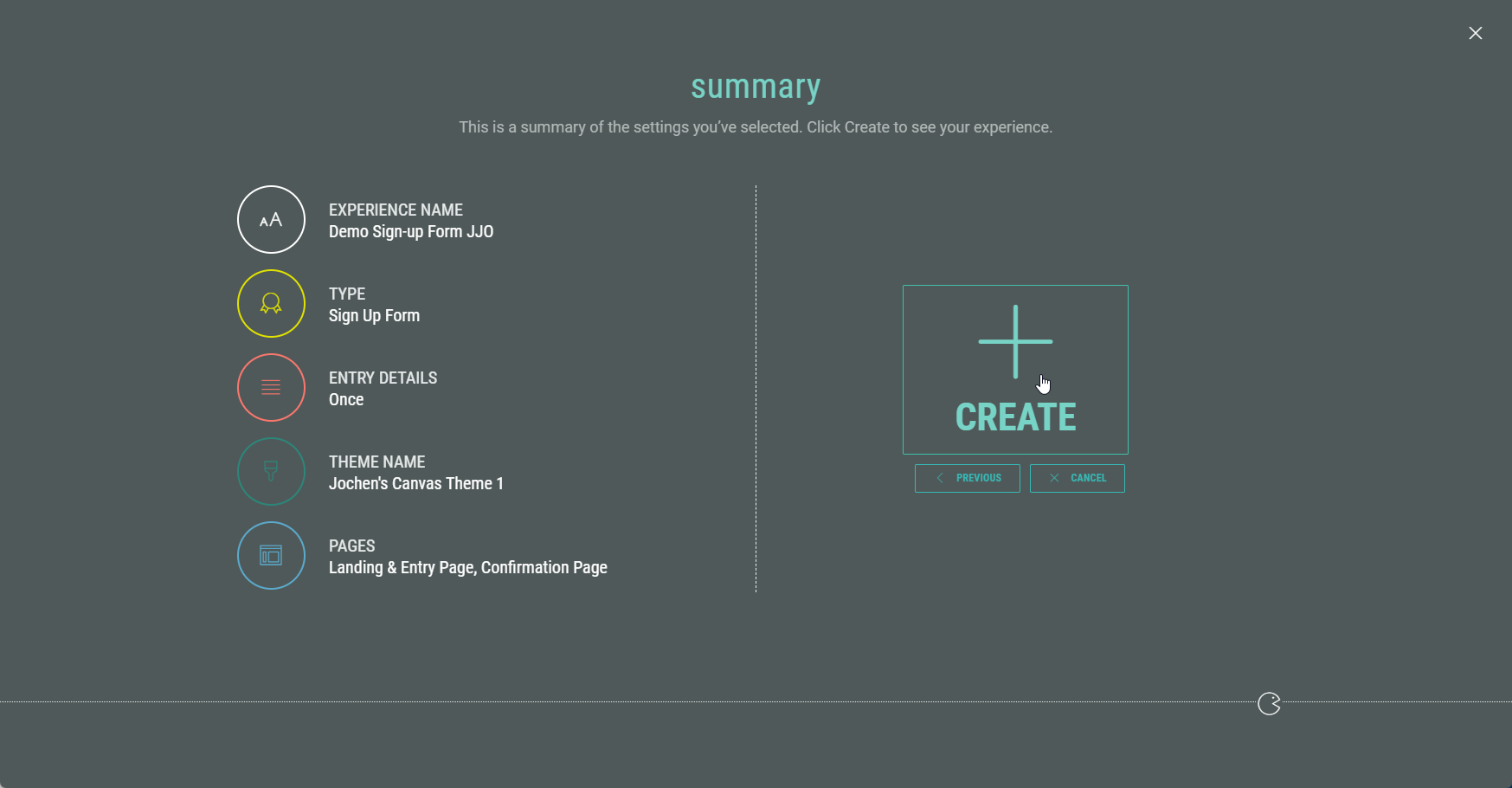Click the 'Sign Up Form' type value
Image resolution: width=1512 pixels, height=788 pixels.
tap(374, 316)
